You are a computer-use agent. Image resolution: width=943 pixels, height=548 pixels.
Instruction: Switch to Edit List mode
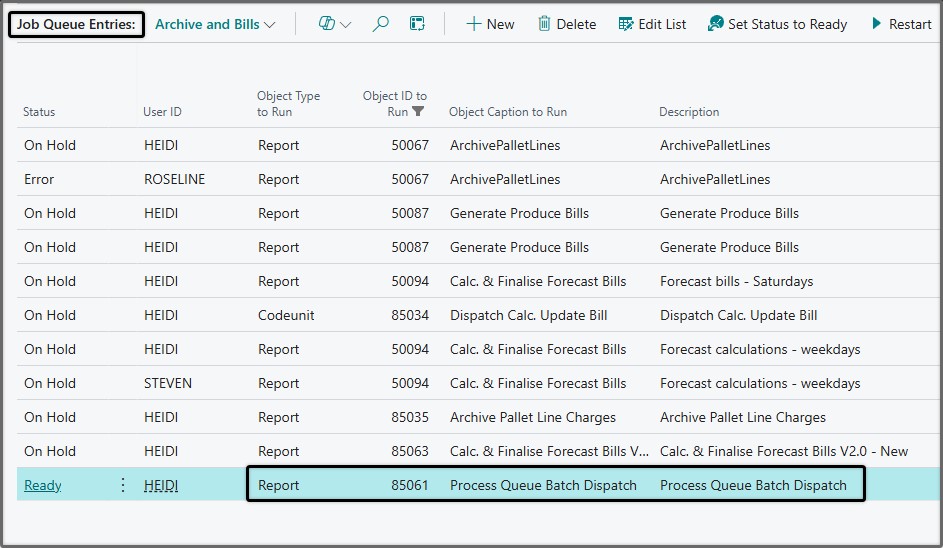(652, 24)
